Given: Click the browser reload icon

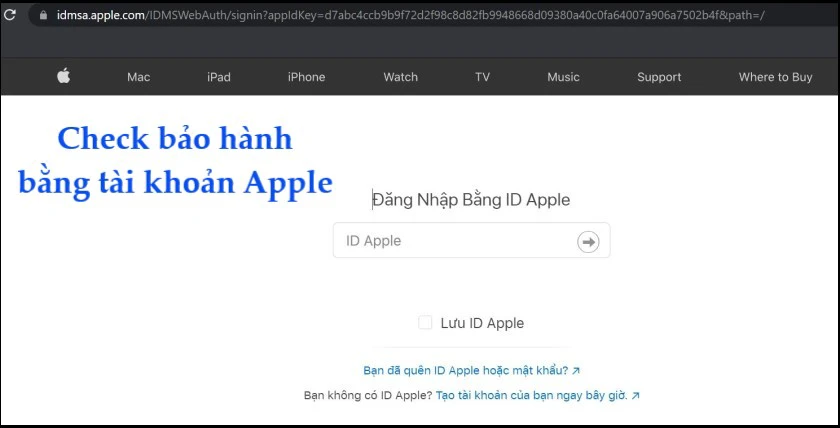Looking at the screenshot, I should (x=10, y=15).
